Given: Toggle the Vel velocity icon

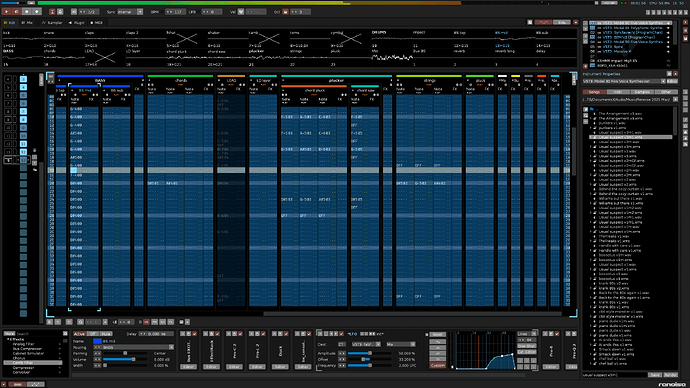Looking at the screenshot, I should [241, 12].
